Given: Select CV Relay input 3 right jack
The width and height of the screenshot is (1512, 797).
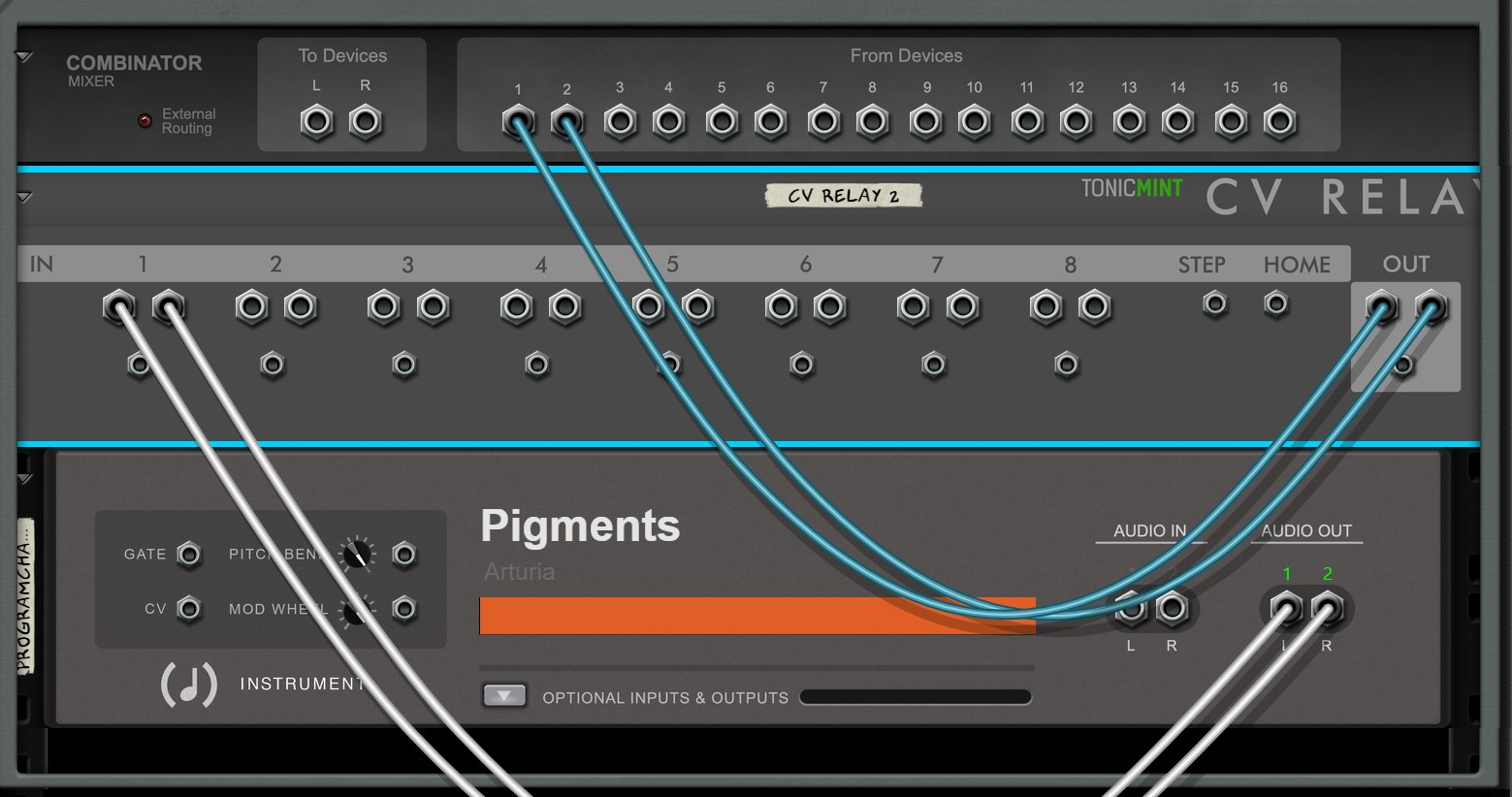Looking at the screenshot, I should pyautogui.click(x=433, y=307).
